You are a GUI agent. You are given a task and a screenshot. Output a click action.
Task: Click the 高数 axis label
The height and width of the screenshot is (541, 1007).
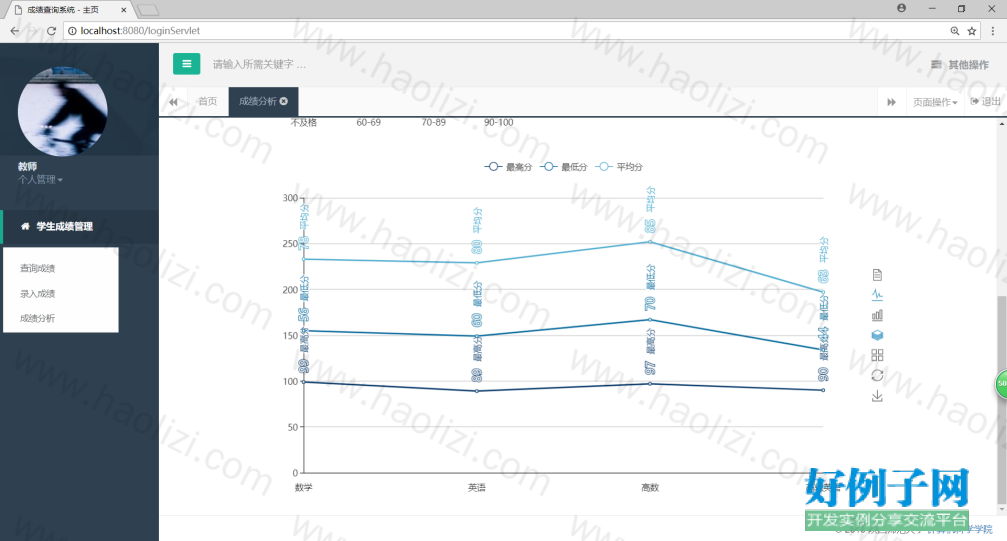650,488
